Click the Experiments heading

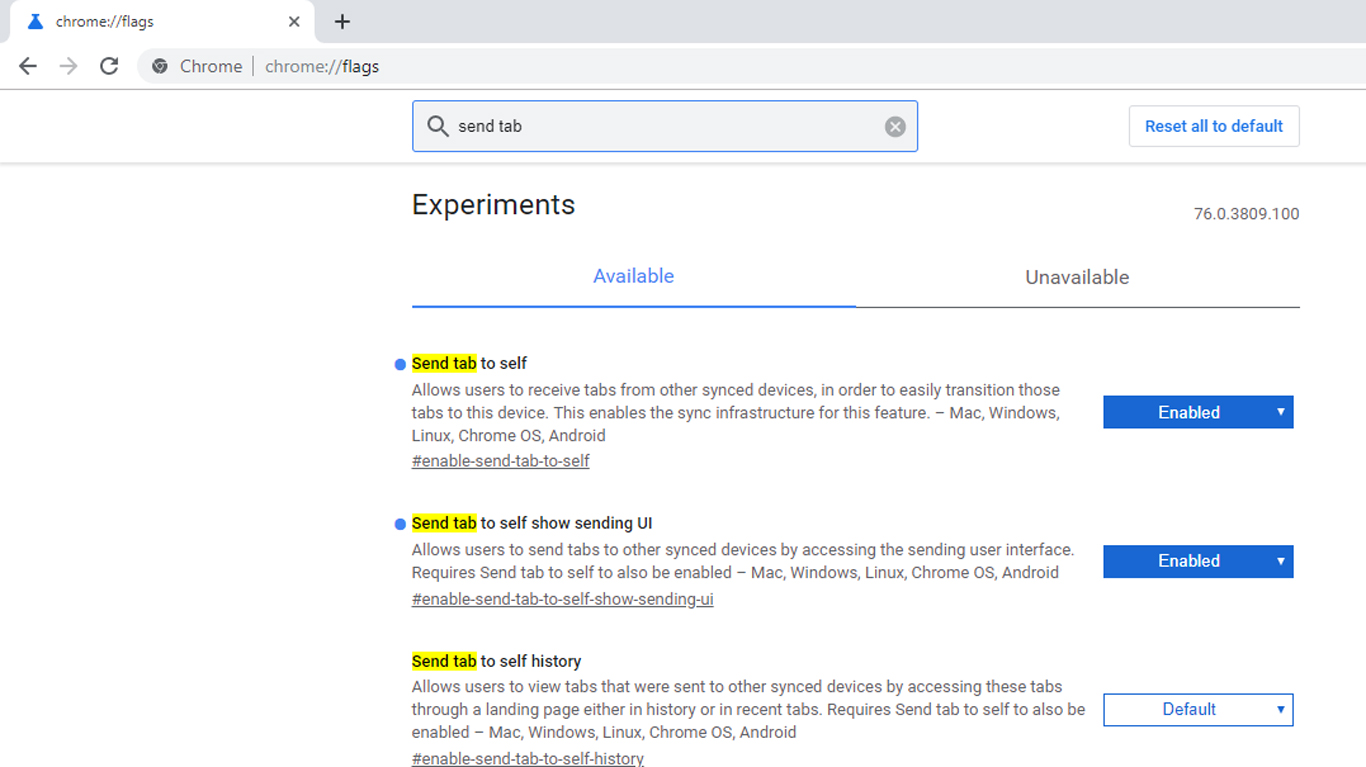coord(493,205)
